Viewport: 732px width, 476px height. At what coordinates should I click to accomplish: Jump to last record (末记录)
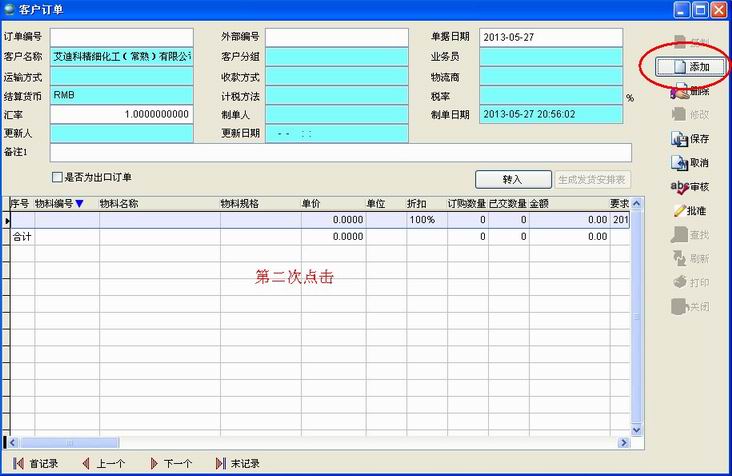pyautogui.click(x=237, y=464)
